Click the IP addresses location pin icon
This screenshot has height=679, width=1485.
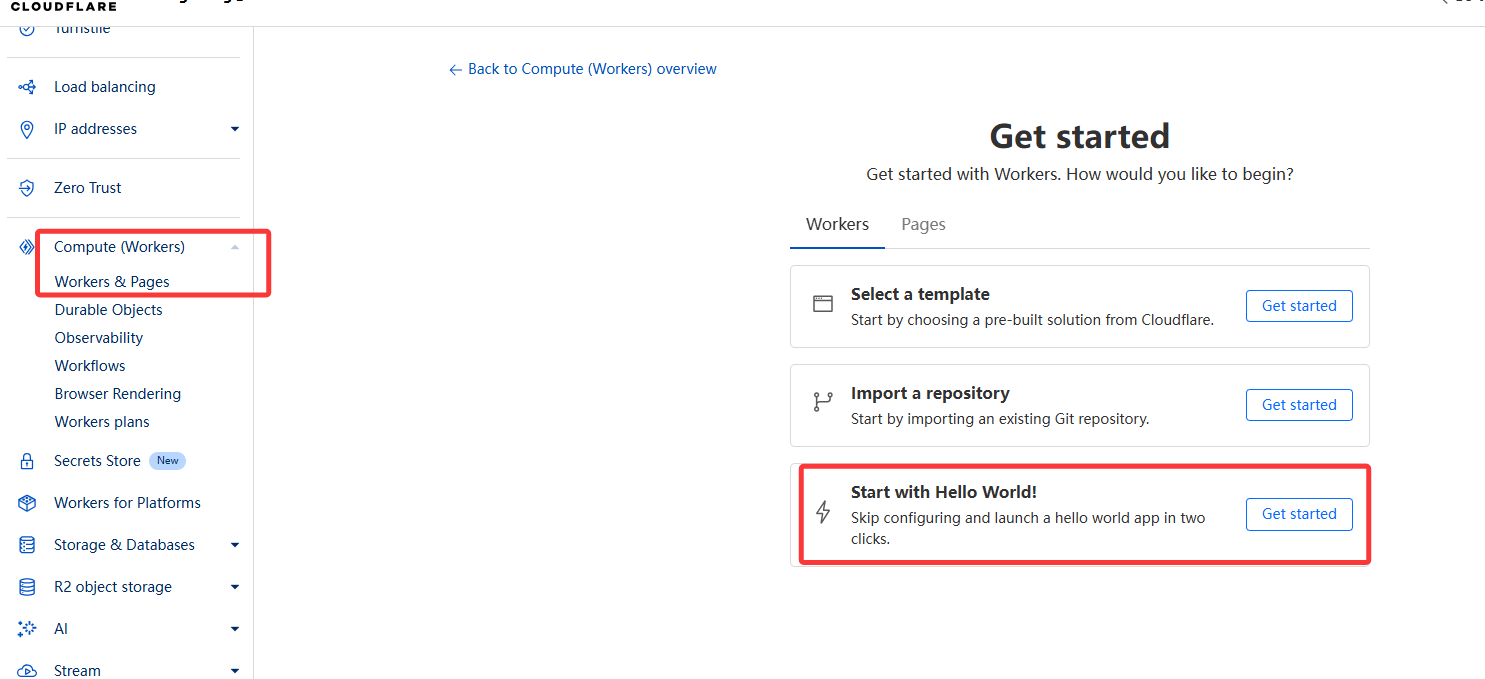click(x=27, y=129)
